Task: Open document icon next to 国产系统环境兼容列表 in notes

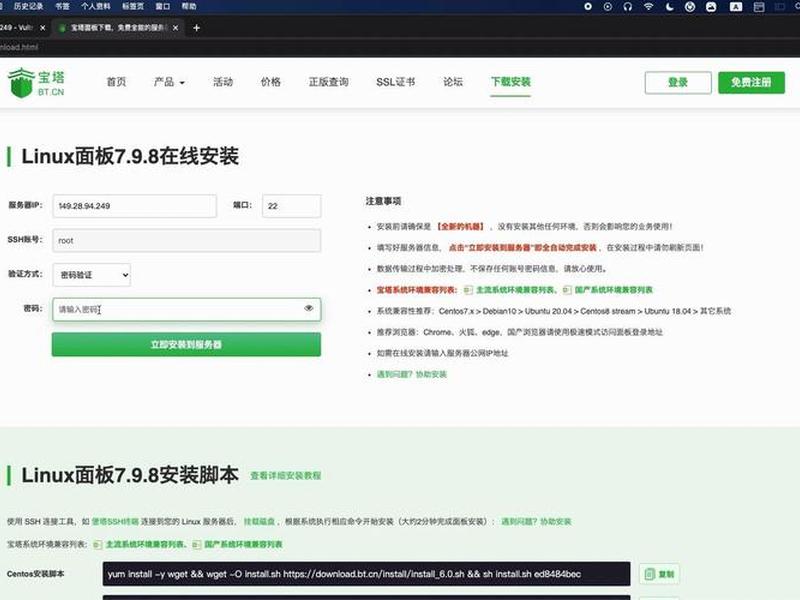Action: pyautogui.click(x=567, y=290)
